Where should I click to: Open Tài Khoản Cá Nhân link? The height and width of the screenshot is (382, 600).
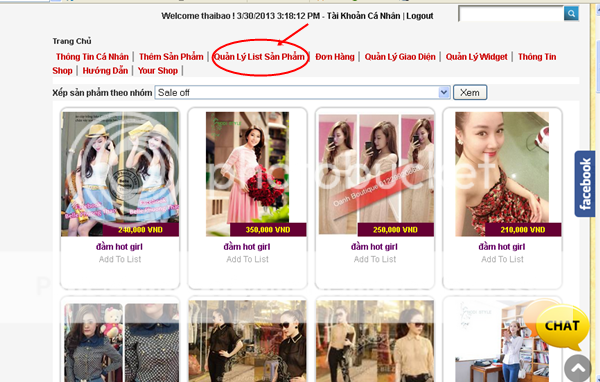(363, 16)
